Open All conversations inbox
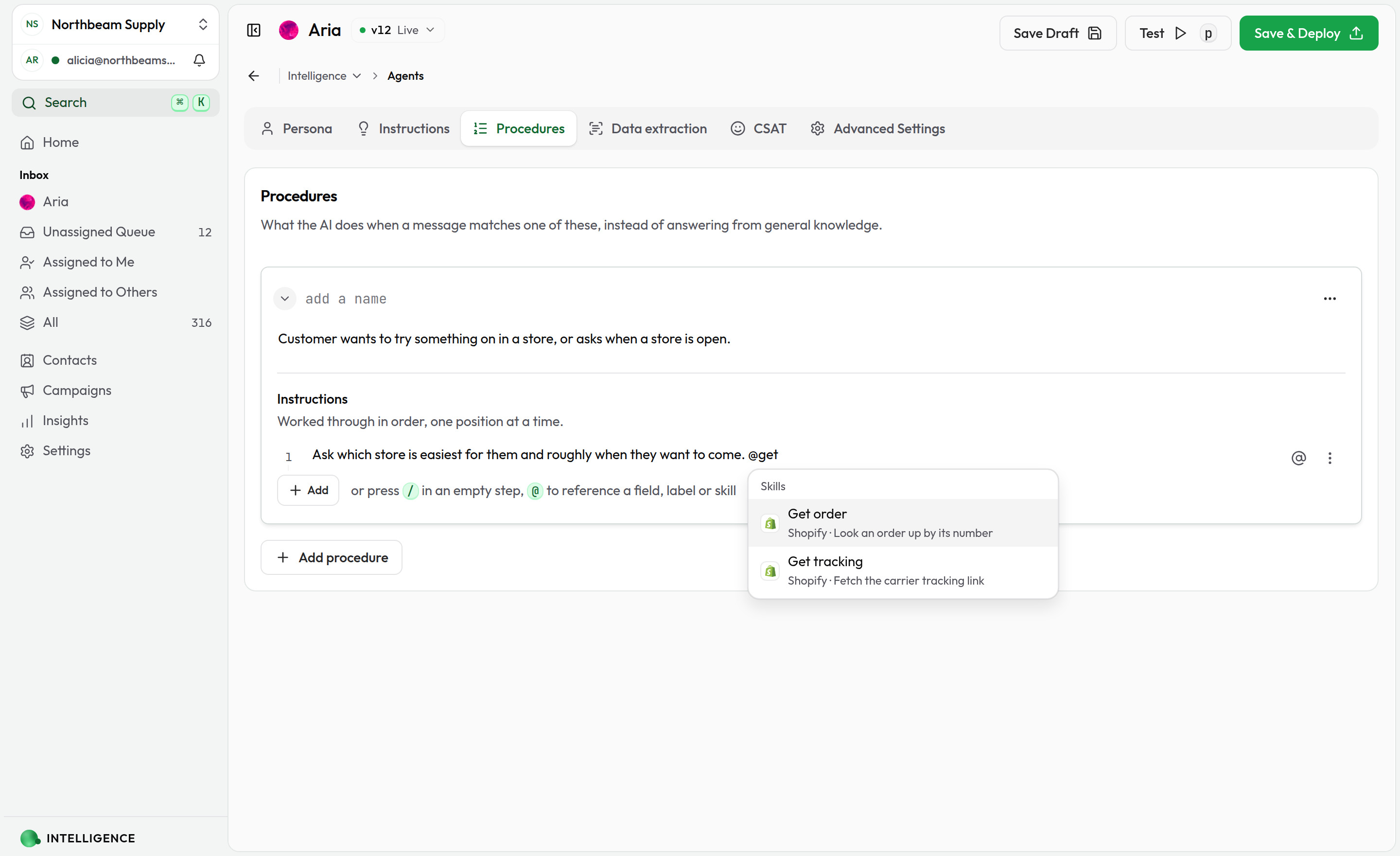The height and width of the screenshot is (856, 1400). tap(116, 322)
